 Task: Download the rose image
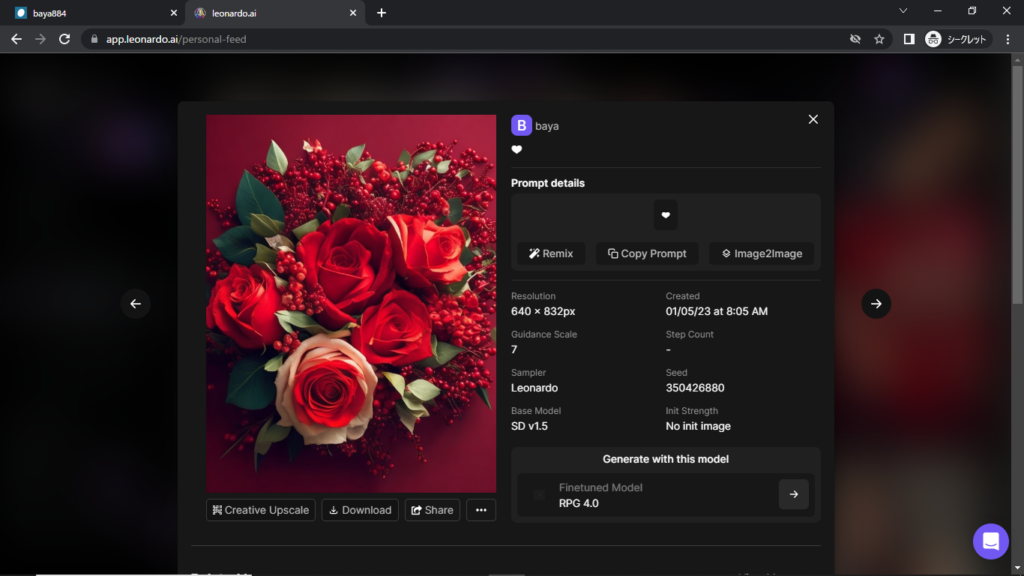360,510
